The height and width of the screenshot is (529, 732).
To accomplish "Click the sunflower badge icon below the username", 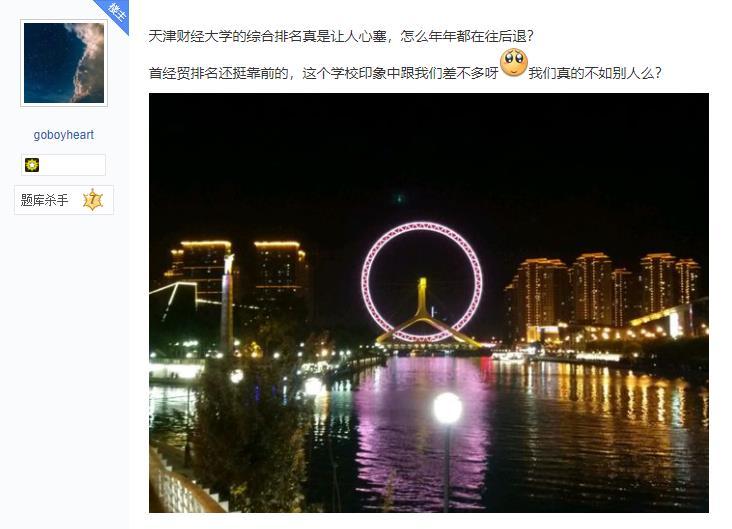I will click(32, 165).
